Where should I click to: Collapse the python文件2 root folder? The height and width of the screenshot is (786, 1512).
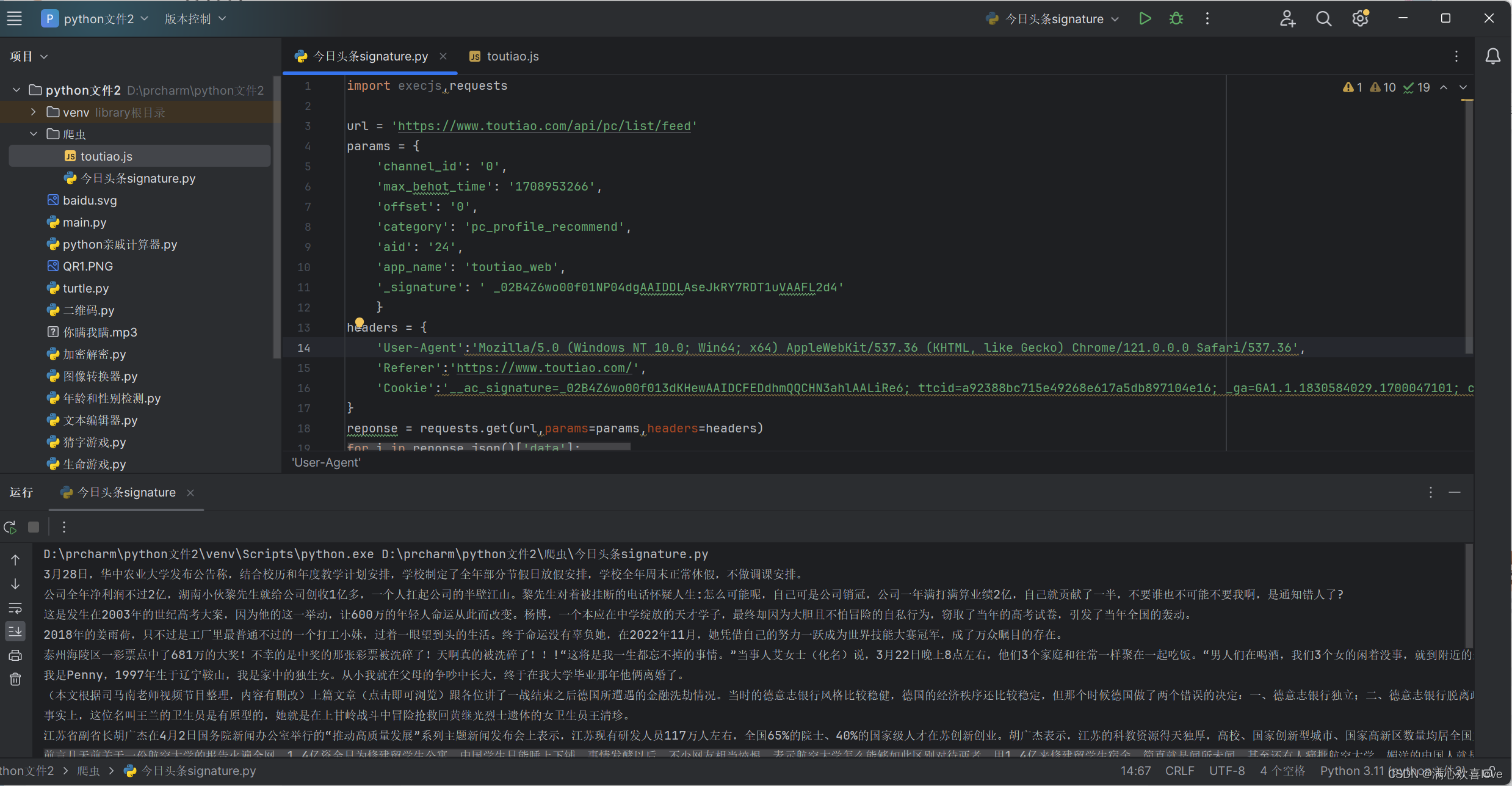tap(16, 90)
